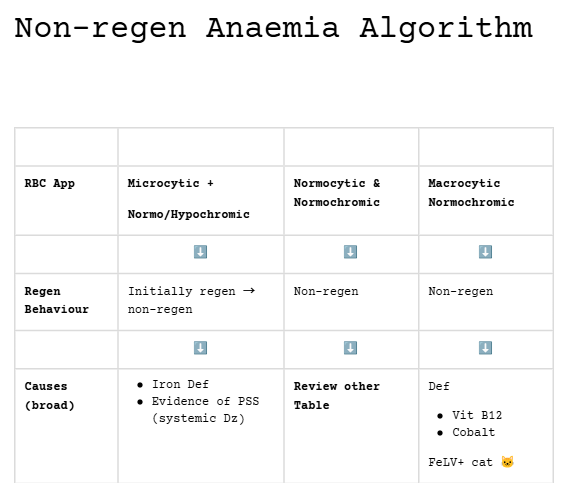Select the Normocytic & Normochromic header cell
Image resolution: width=564 pixels, height=483 pixels.
coord(351,200)
